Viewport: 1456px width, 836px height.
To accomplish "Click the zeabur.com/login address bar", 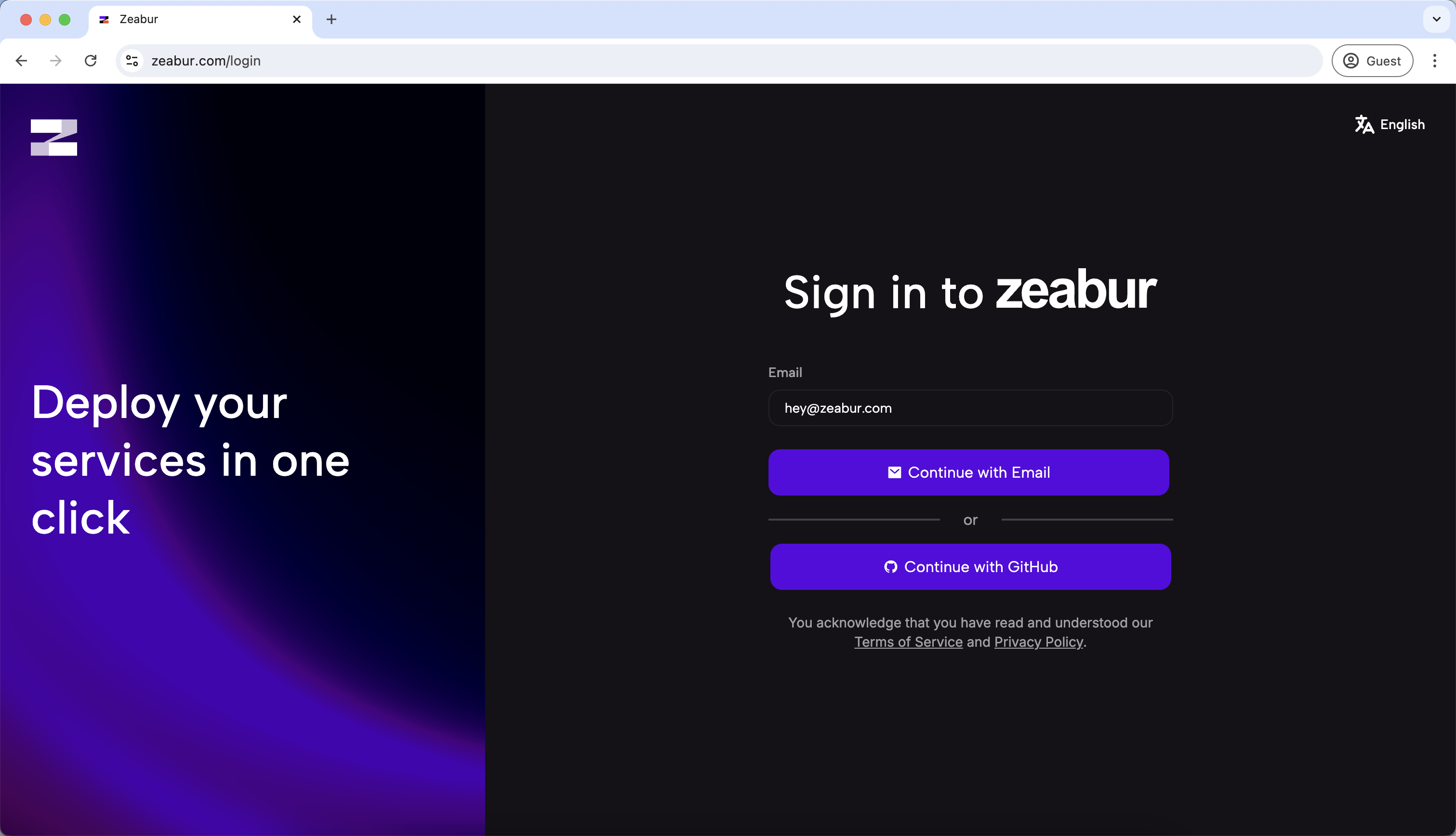I will pos(207,60).
